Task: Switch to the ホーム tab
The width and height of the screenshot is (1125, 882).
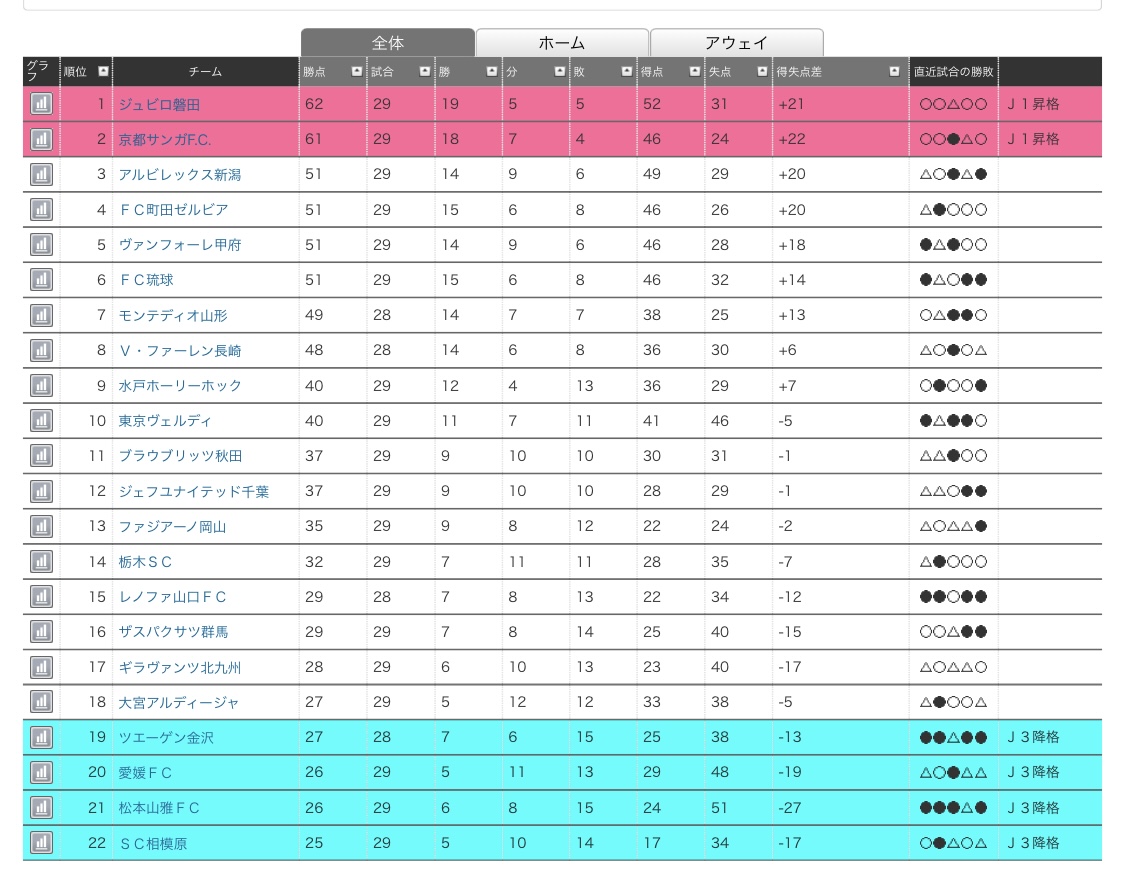Action: click(x=561, y=43)
